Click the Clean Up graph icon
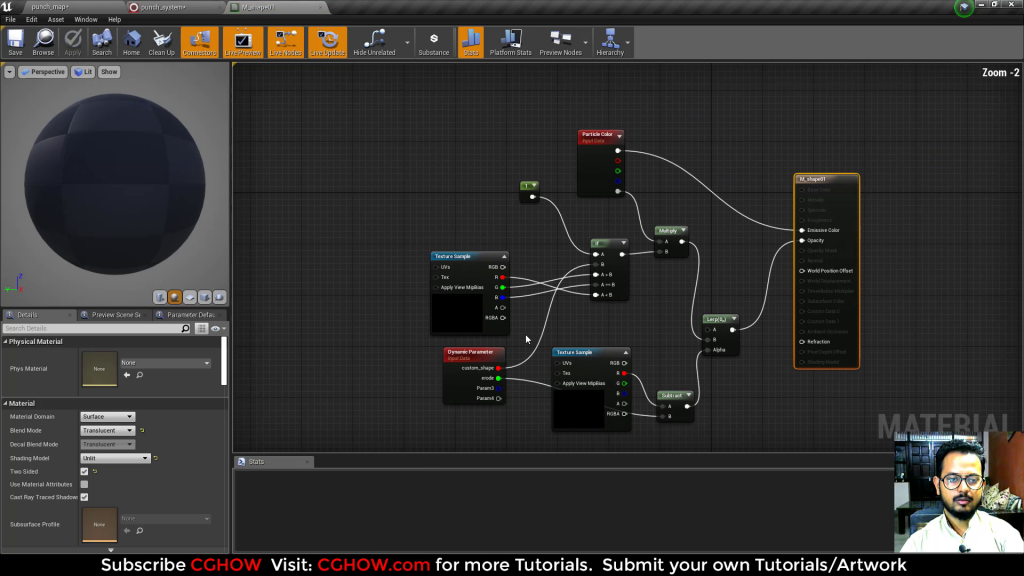The image size is (1024, 576). pyautogui.click(x=160, y=42)
